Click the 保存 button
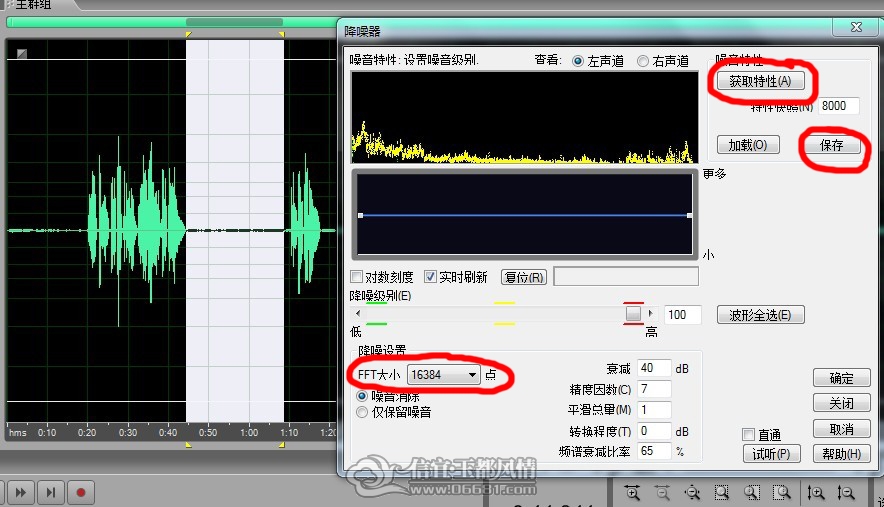This screenshot has height=507, width=884. pos(832,146)
